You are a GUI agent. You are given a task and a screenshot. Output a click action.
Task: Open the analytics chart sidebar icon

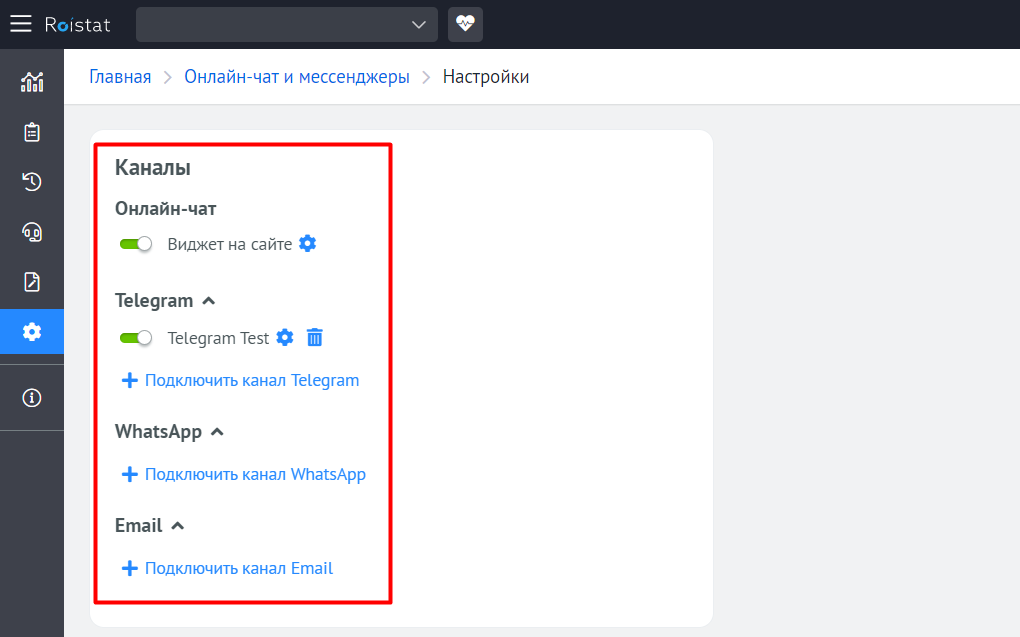(32, 82)
